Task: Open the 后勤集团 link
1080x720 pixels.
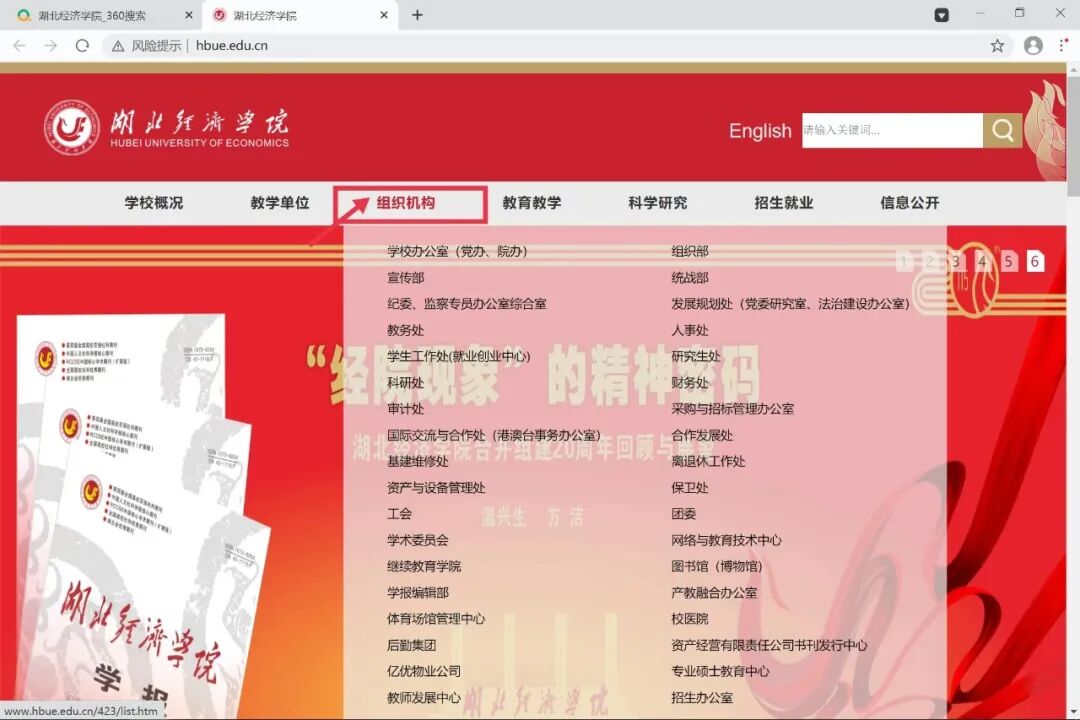Action: pos(412,645)
